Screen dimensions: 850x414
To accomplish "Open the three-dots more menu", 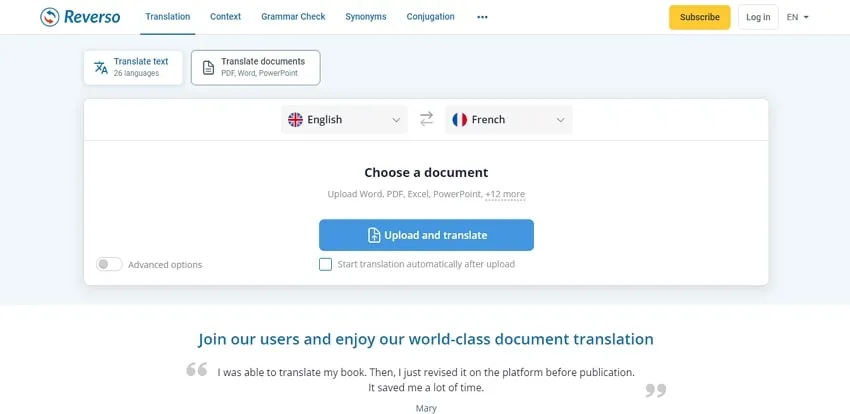I will click(482, 17).
